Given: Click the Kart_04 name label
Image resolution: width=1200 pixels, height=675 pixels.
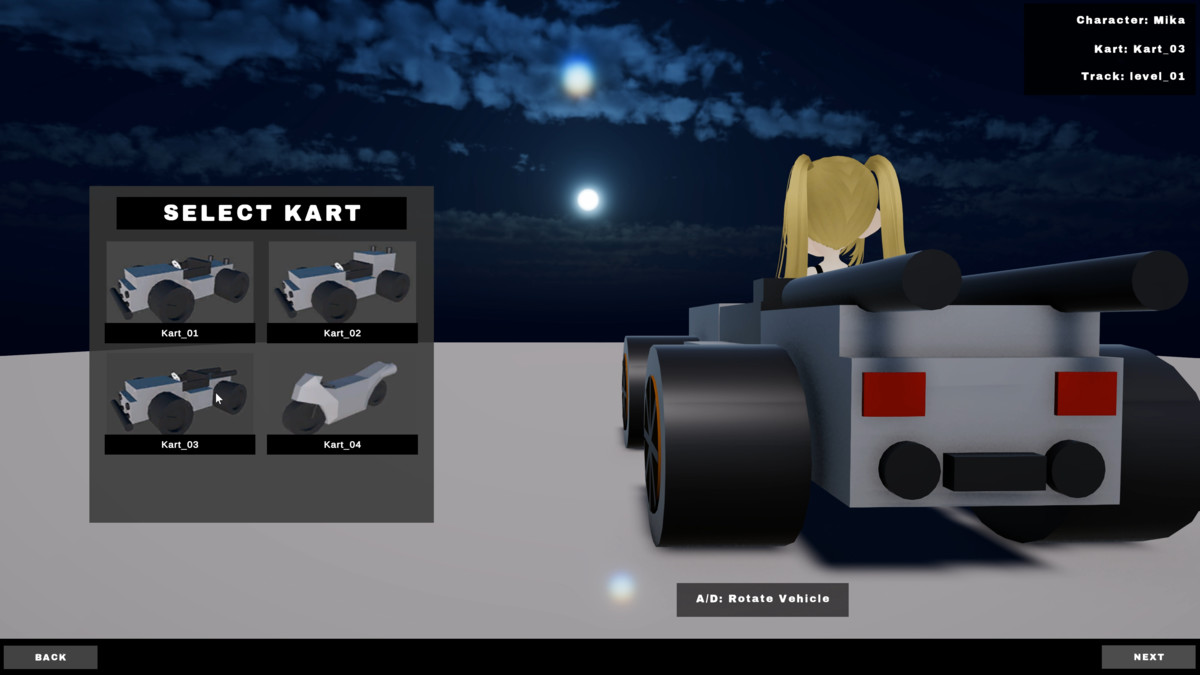Looking at the screenshot, I should pyautogui.click(x=341, y=444).
